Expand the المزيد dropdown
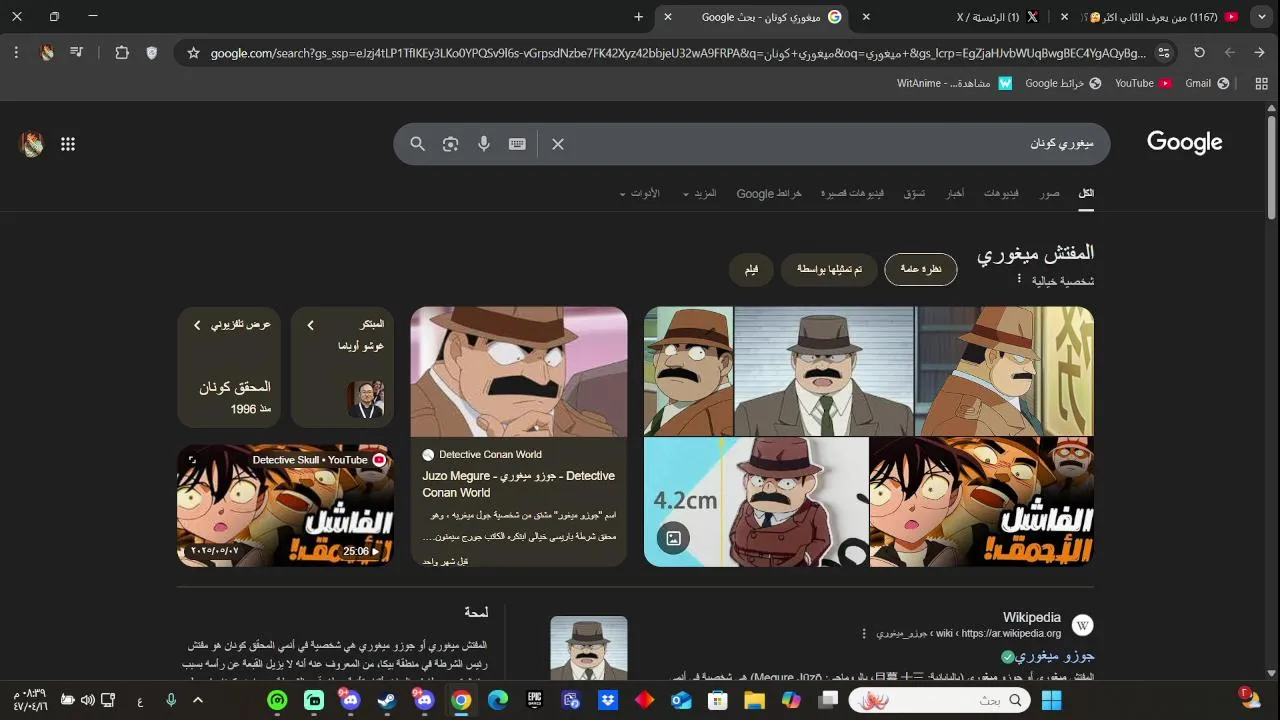 (700, 193)
